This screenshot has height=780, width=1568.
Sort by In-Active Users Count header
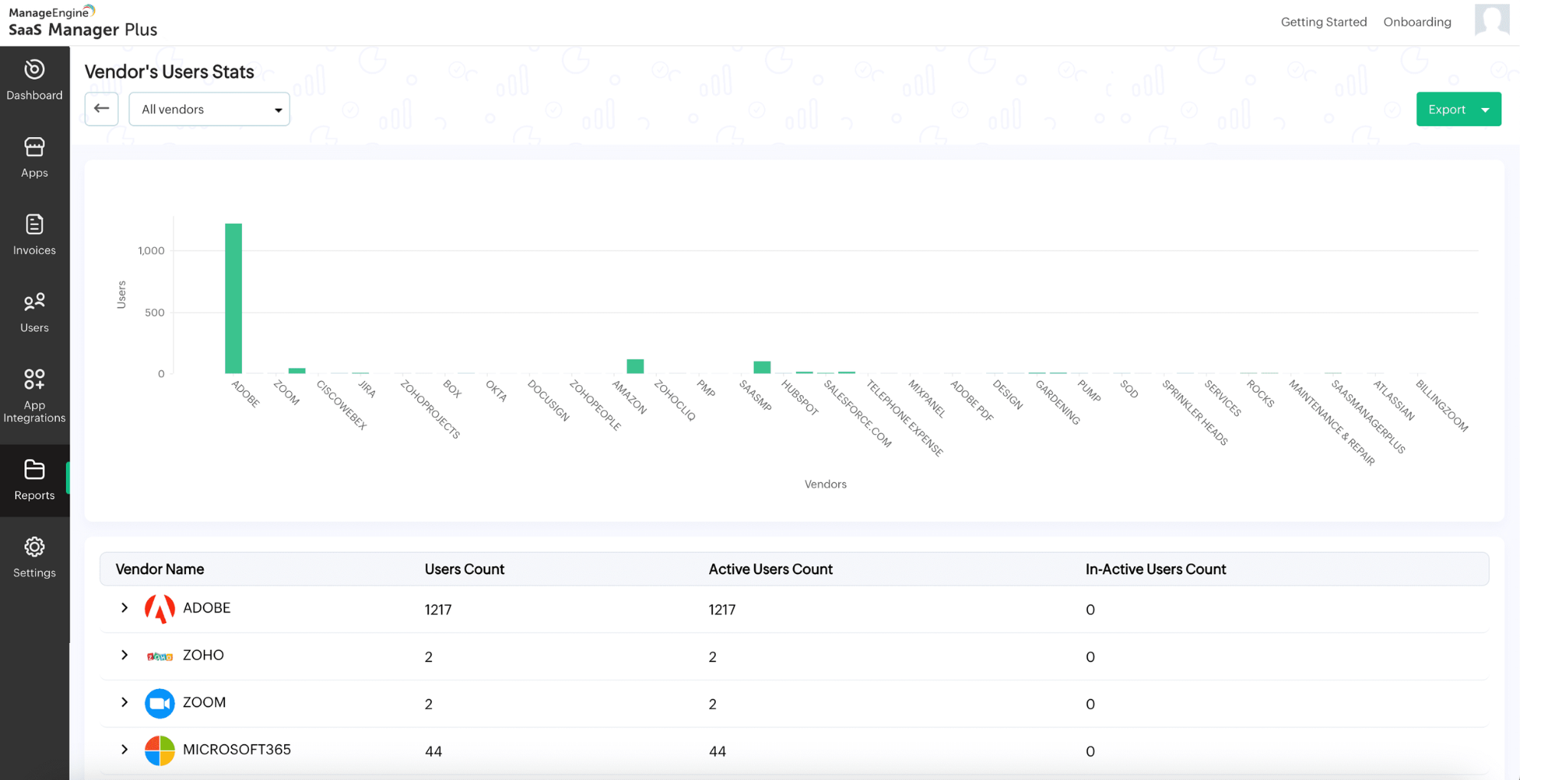tap(1155, 569)
